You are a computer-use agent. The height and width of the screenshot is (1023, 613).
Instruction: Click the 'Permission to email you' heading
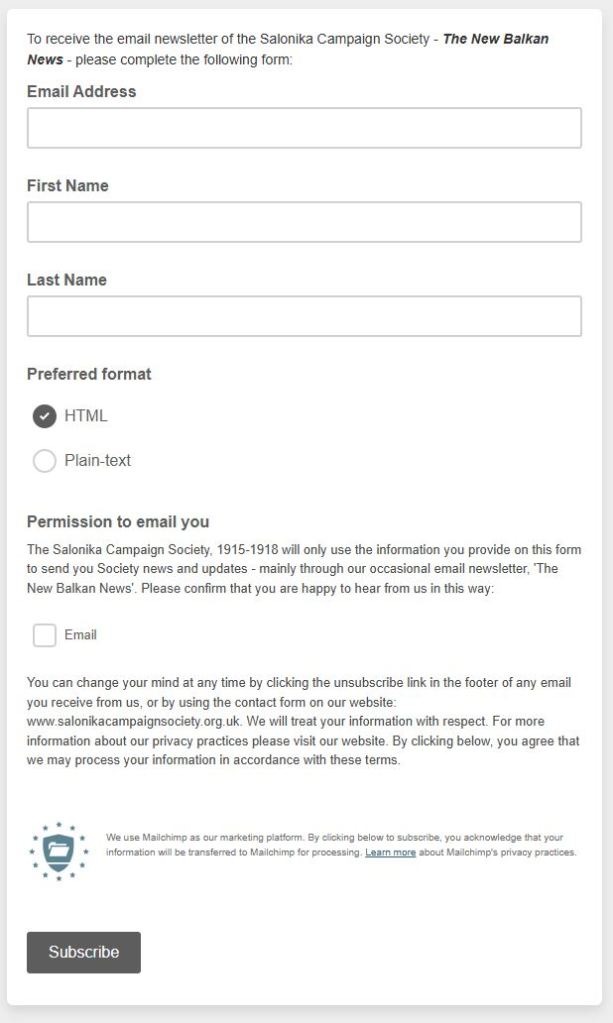point(118,522)
